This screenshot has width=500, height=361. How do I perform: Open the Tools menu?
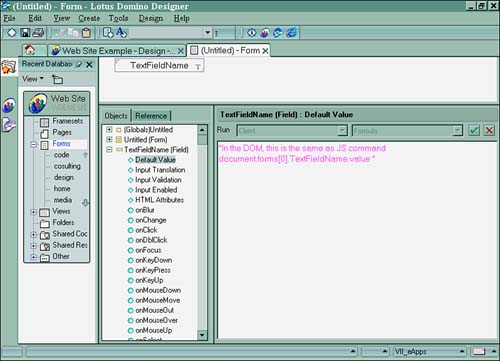coord(118,18)
